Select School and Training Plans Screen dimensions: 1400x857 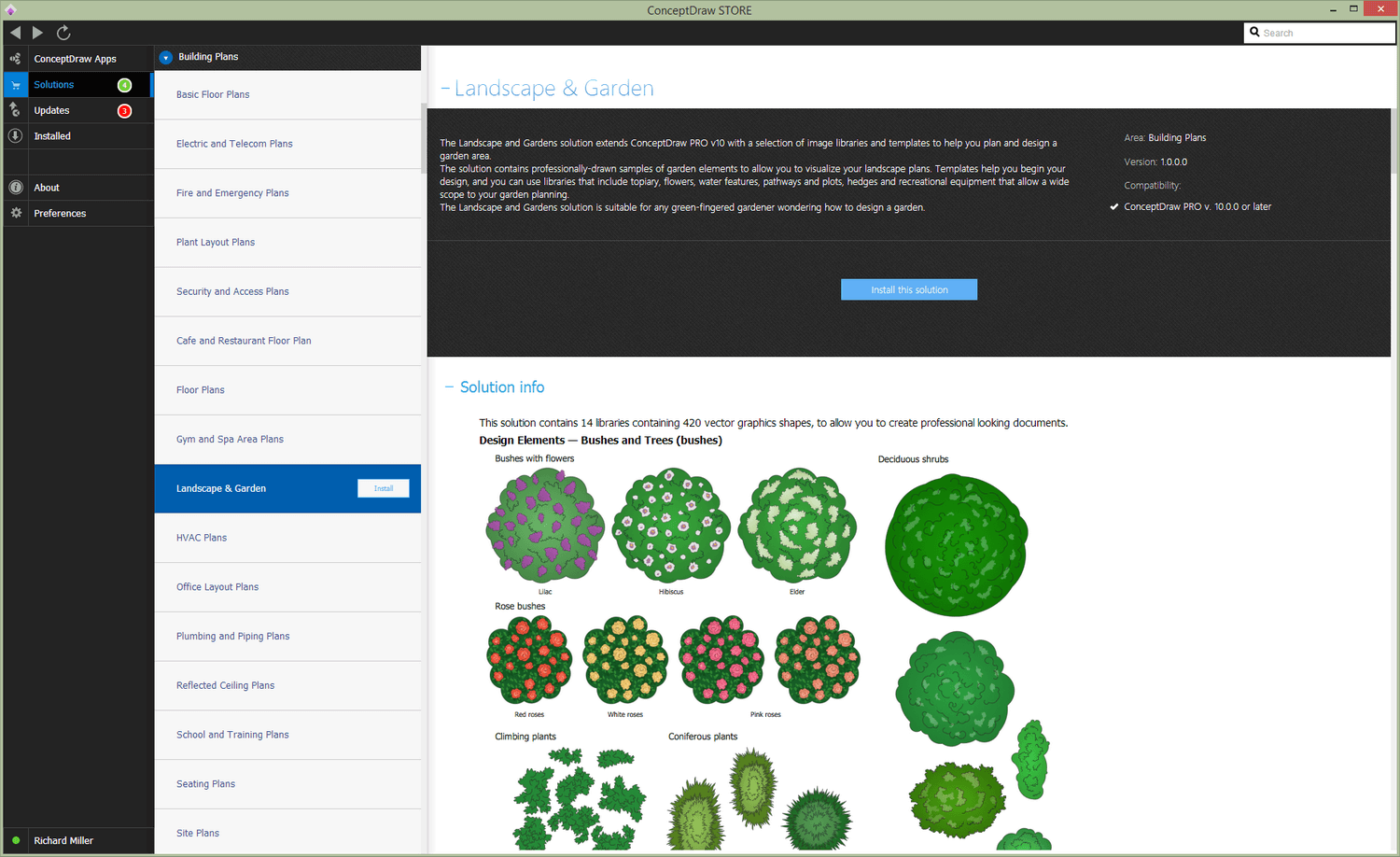[x=287, y=735]
